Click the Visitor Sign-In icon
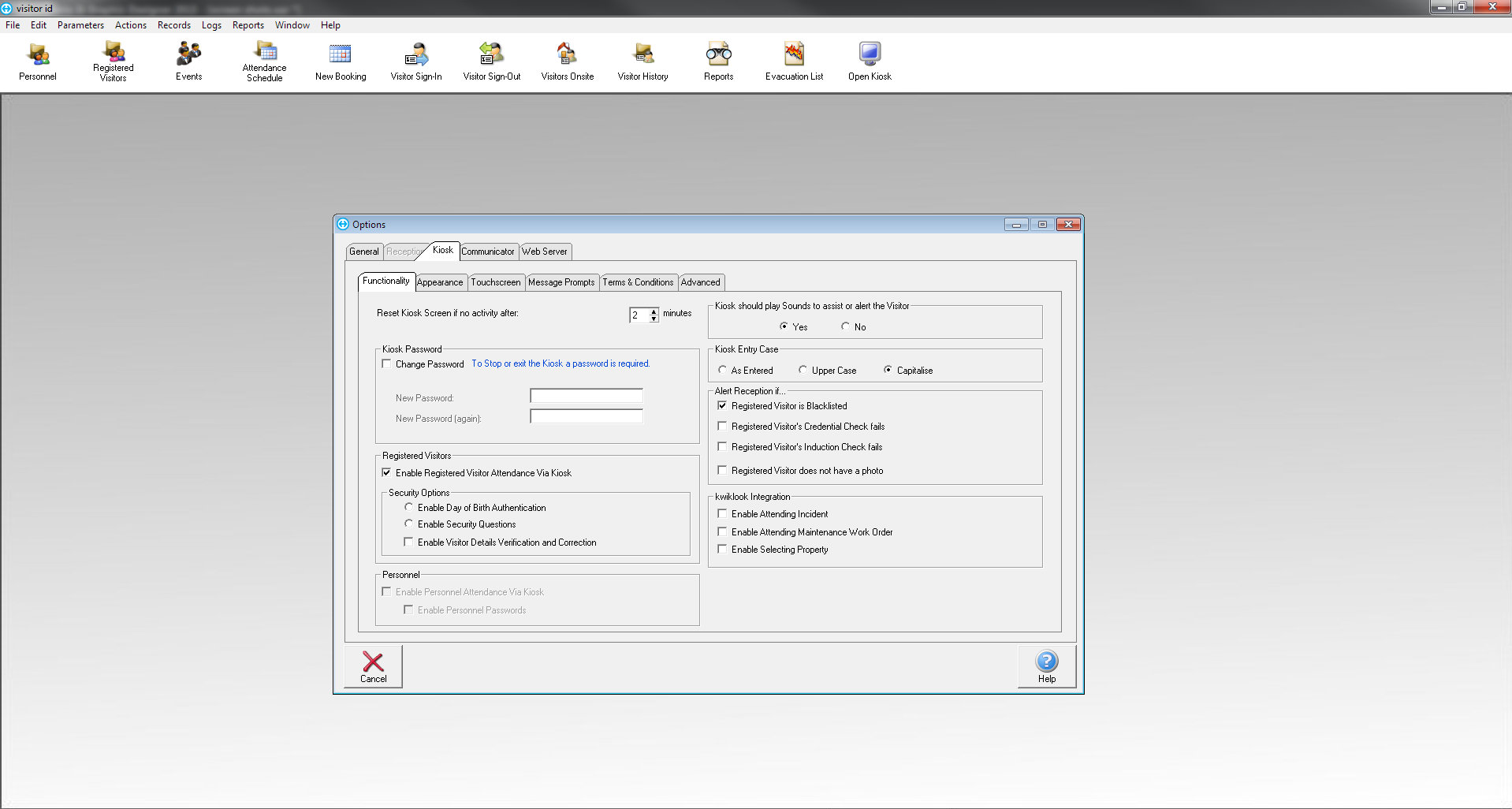Image resolution: width=1512 pixels, height=809 pixels. 416,62
